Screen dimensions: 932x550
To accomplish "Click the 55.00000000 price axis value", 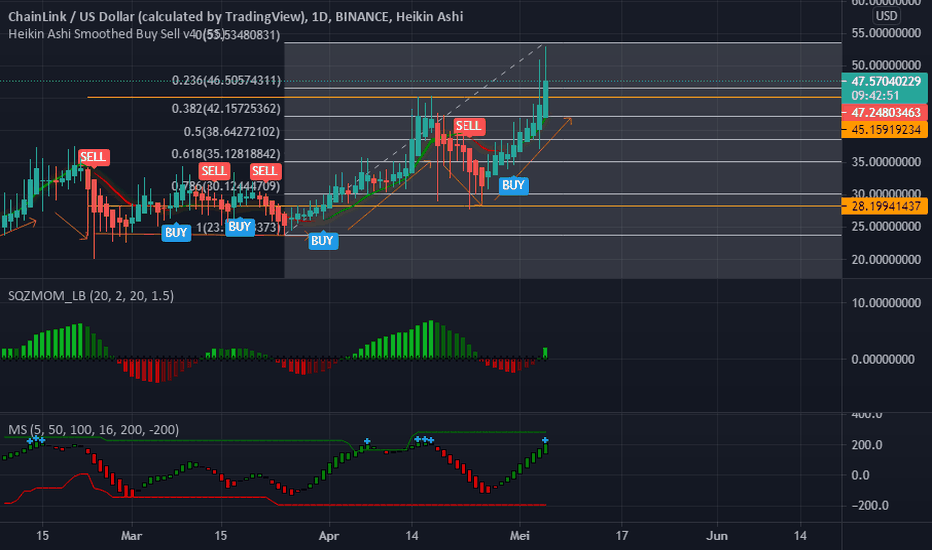I will pos(886,33).
